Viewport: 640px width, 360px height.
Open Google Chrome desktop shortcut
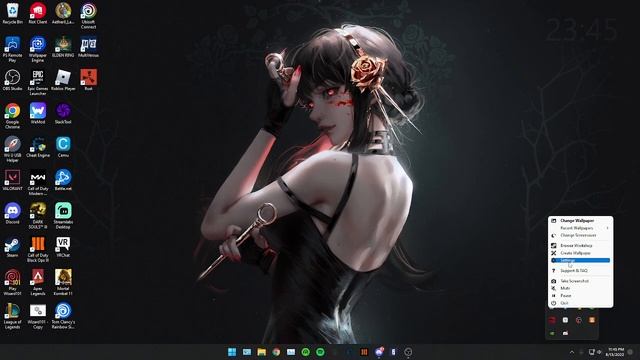13,116
